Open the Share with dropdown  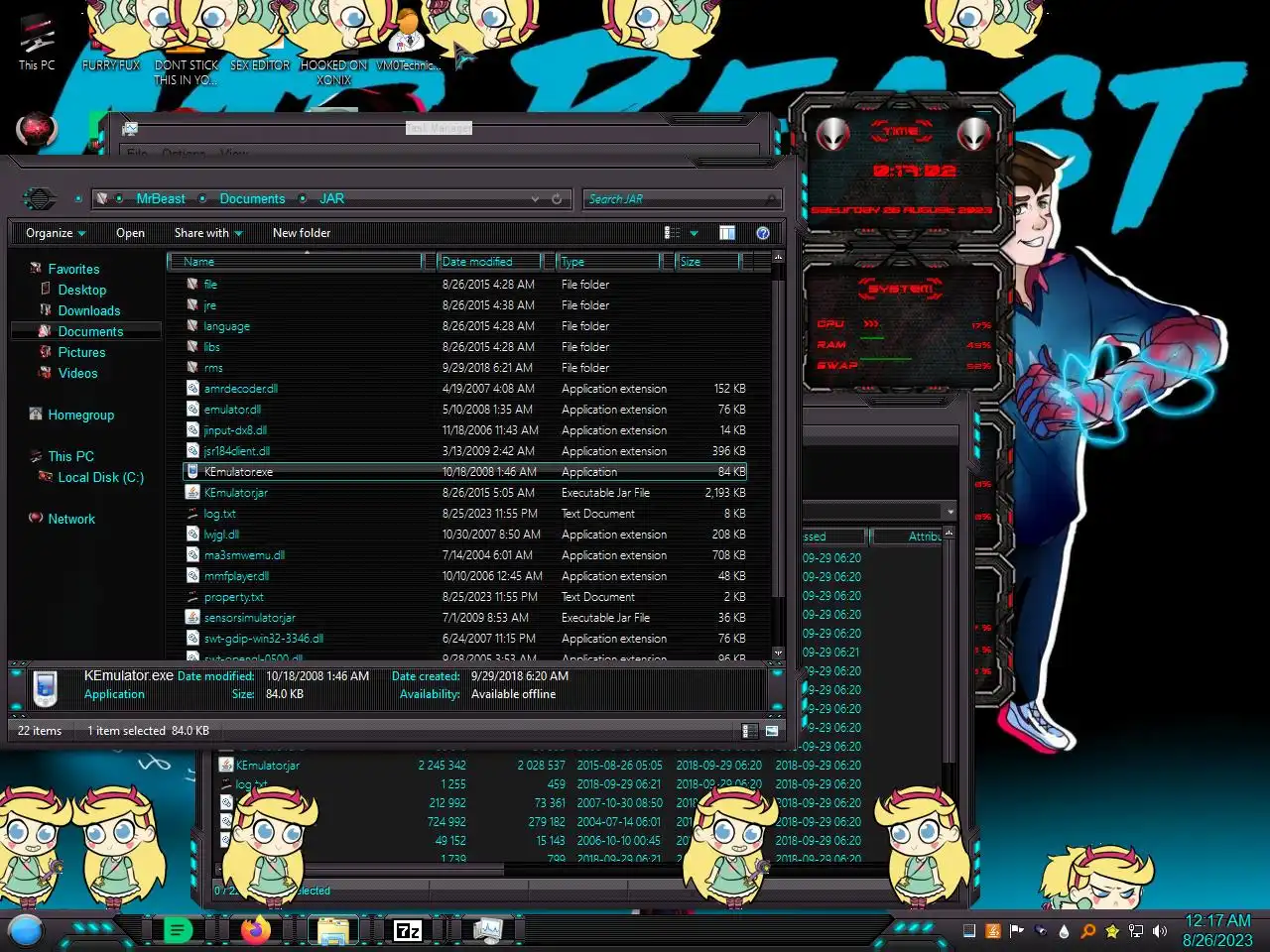coord(208,233)
